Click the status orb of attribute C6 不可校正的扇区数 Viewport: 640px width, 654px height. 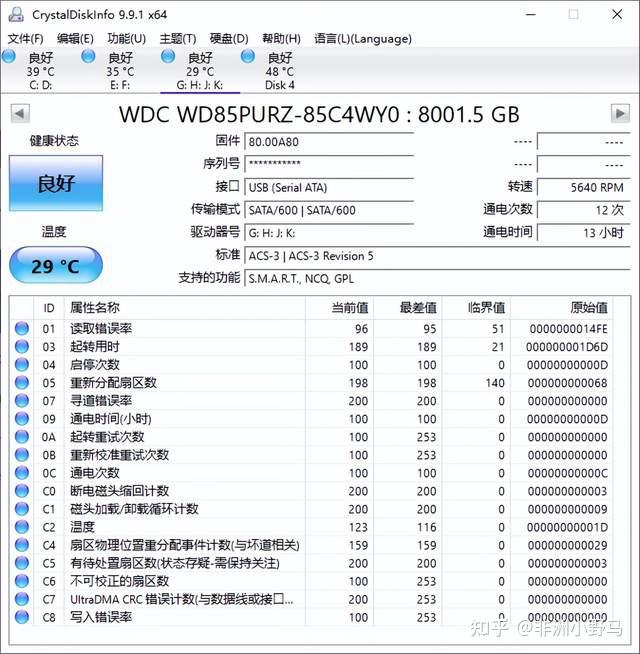[x=22, y=581]
